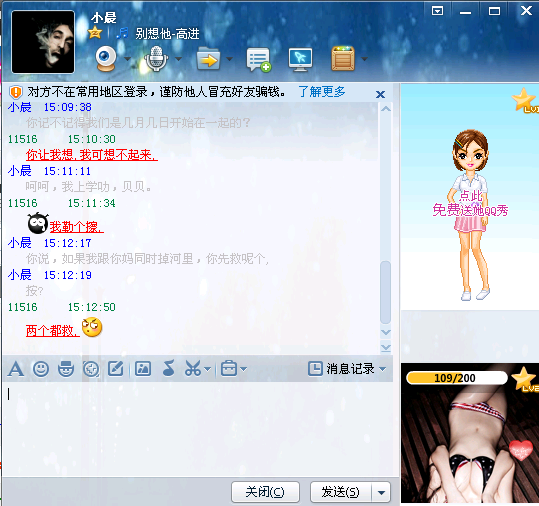Click sender name 小晨 at 15:11:11
539x506 pixels.
tap(20, 171)
